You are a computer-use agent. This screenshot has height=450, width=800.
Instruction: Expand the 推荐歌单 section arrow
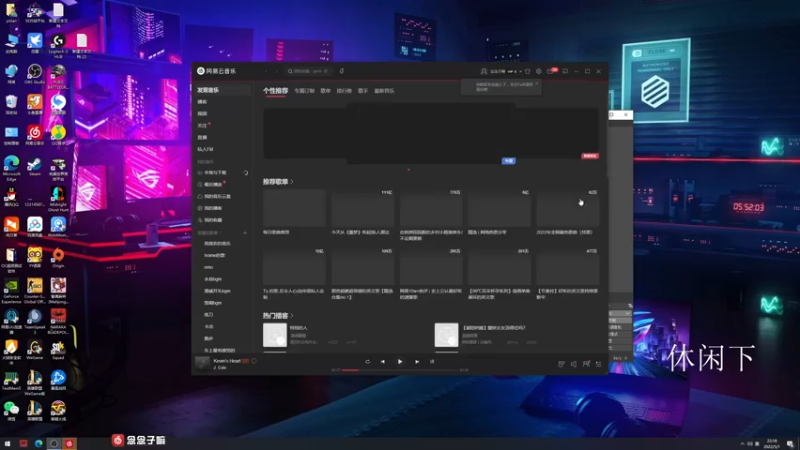[x=292, y=182]
